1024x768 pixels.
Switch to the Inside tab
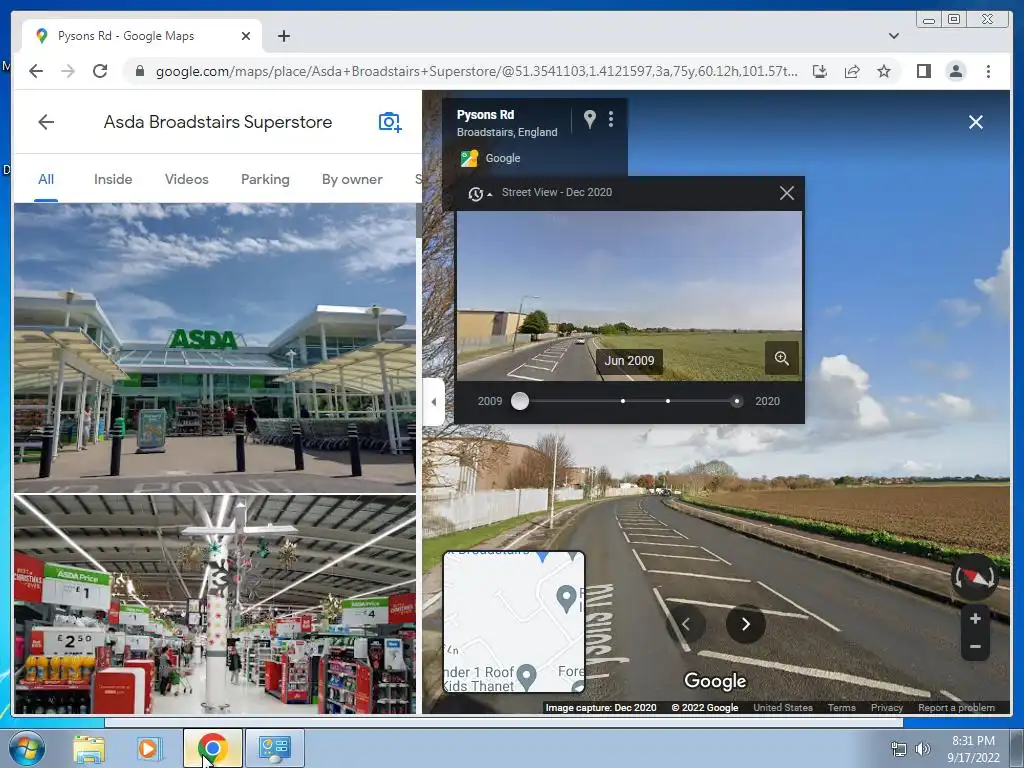pos(113,179)
